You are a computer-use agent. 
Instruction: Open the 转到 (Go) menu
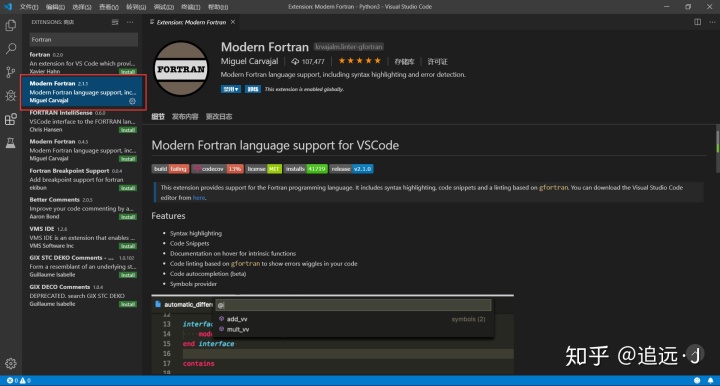click(x=136, y=7)
